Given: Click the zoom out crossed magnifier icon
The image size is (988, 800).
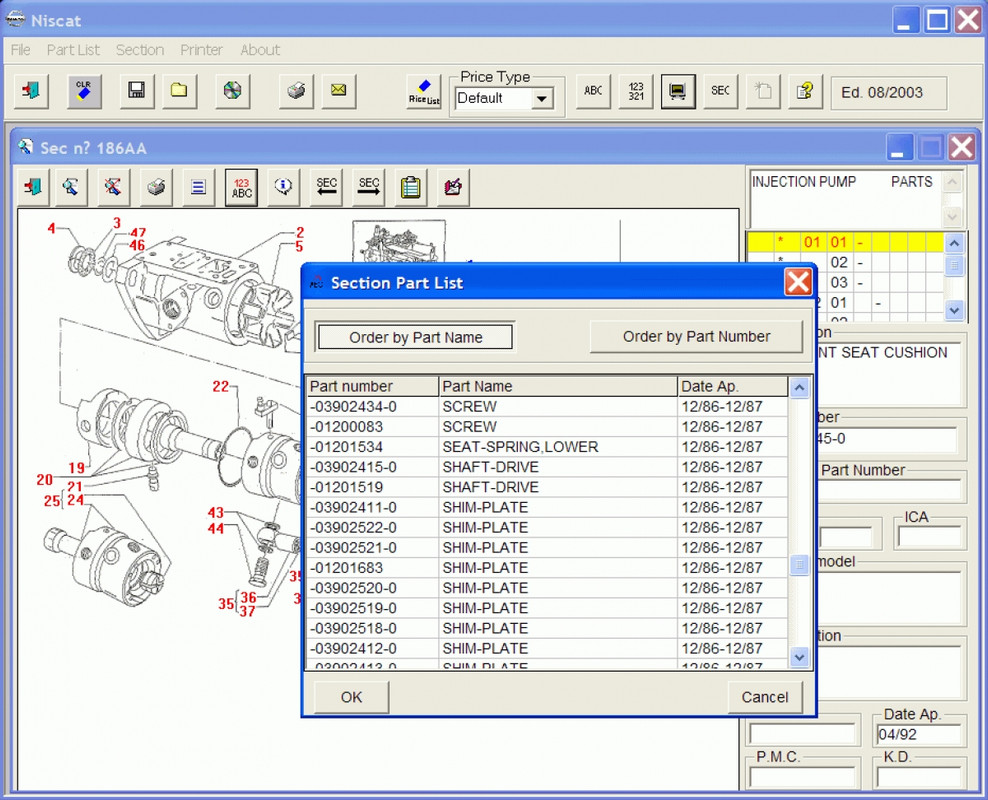Looking at the screenshot, I should tap(113, 187).
